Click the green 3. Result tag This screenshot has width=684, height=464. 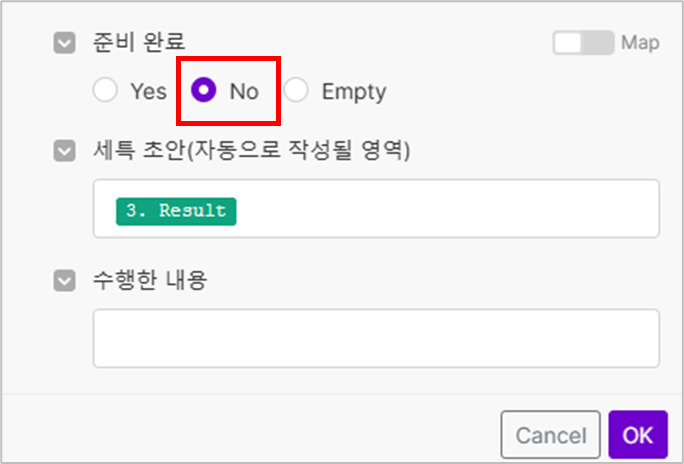pyautogui.click(x=176, y=211)
